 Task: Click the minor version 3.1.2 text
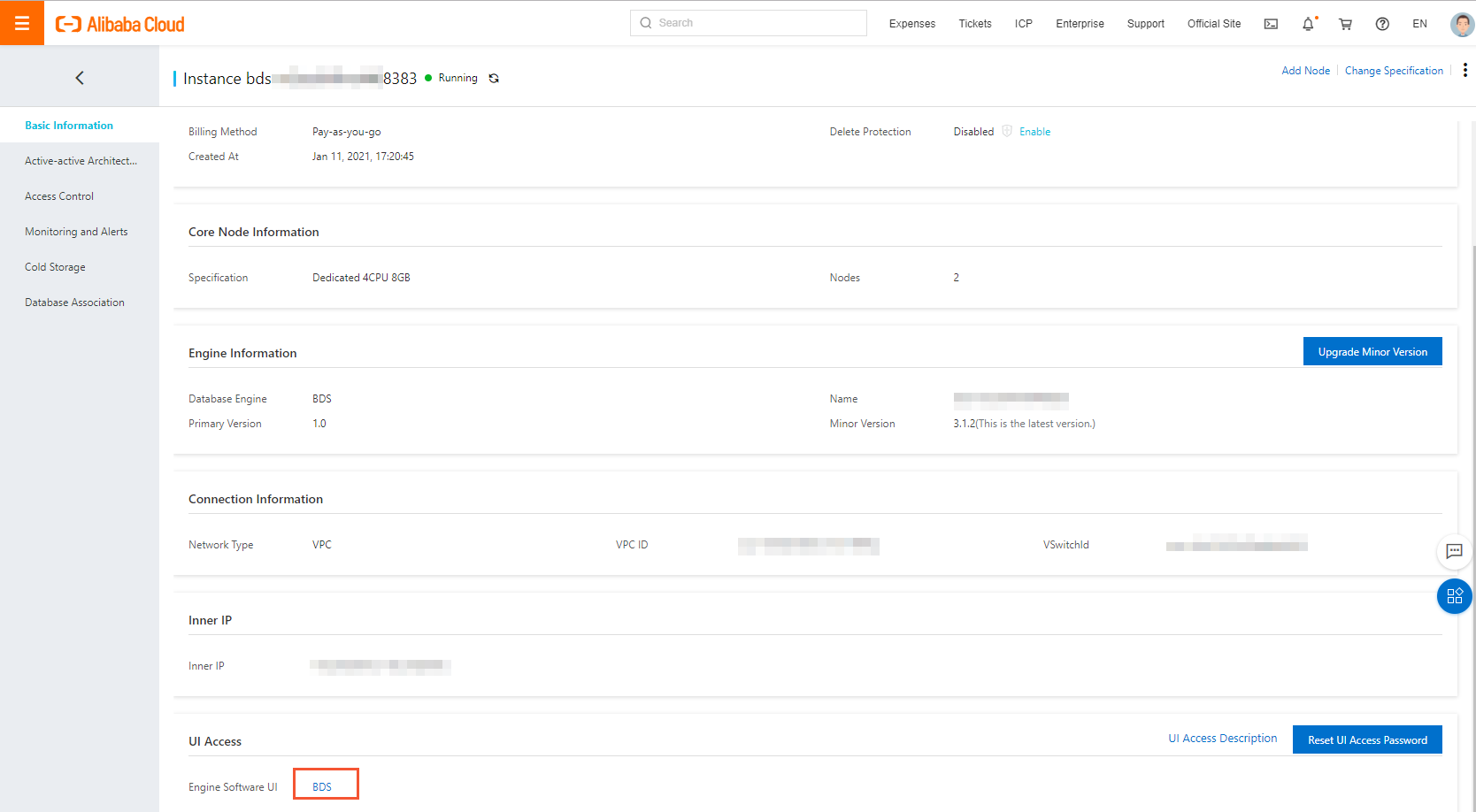pyautogui.click(x=1024, y=424)
